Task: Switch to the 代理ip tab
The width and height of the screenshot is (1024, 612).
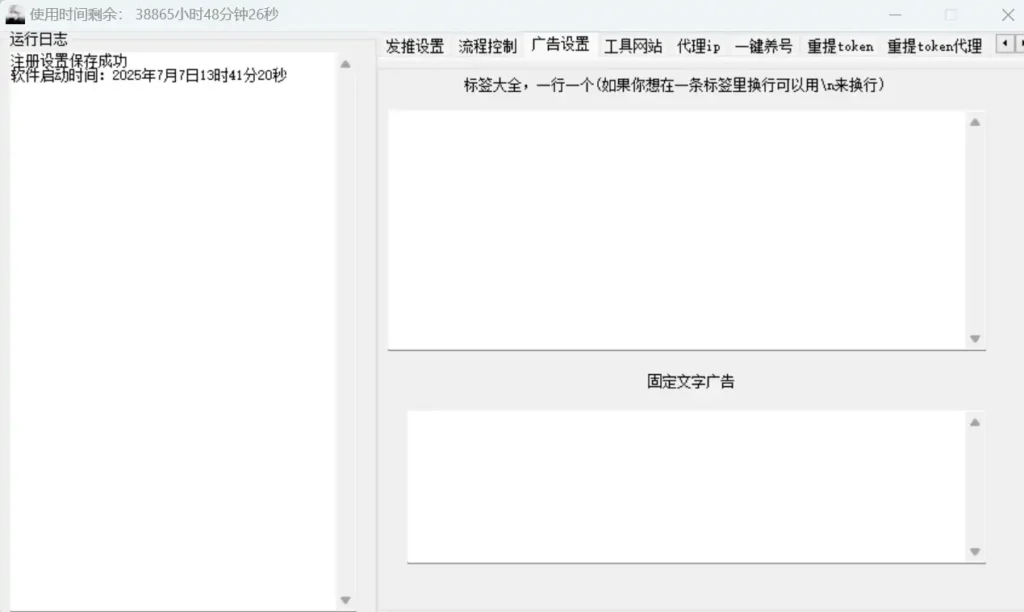Action: (698, 46)
